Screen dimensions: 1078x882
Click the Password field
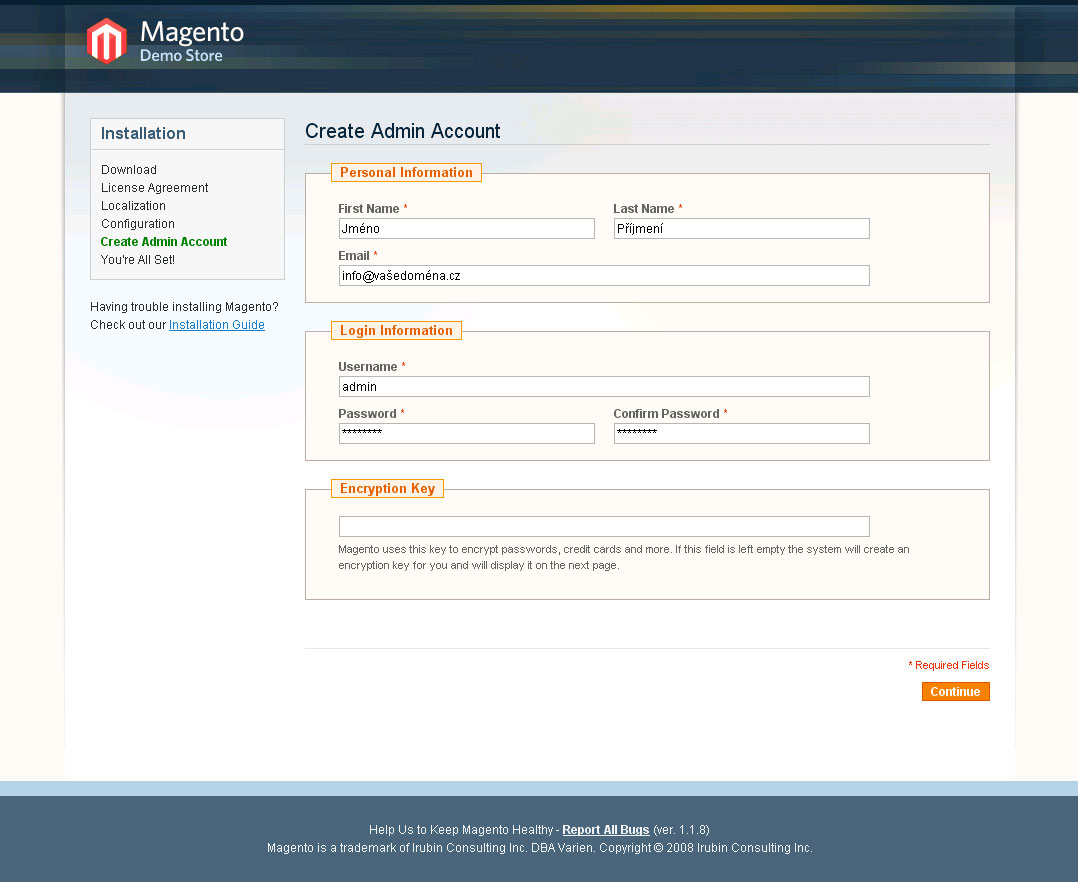pos(466,433)
